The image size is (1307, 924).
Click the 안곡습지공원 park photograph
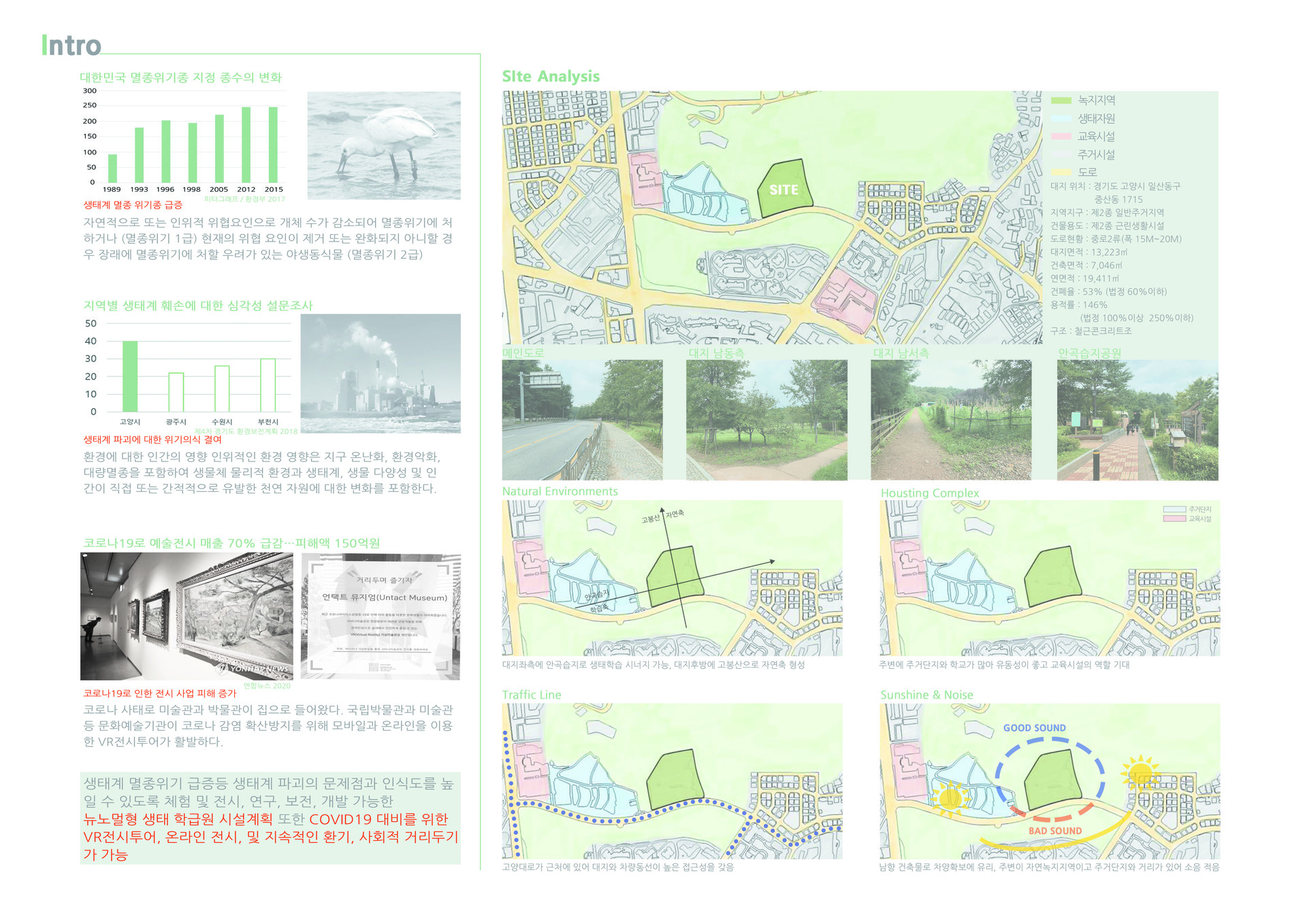point(1137,420)
